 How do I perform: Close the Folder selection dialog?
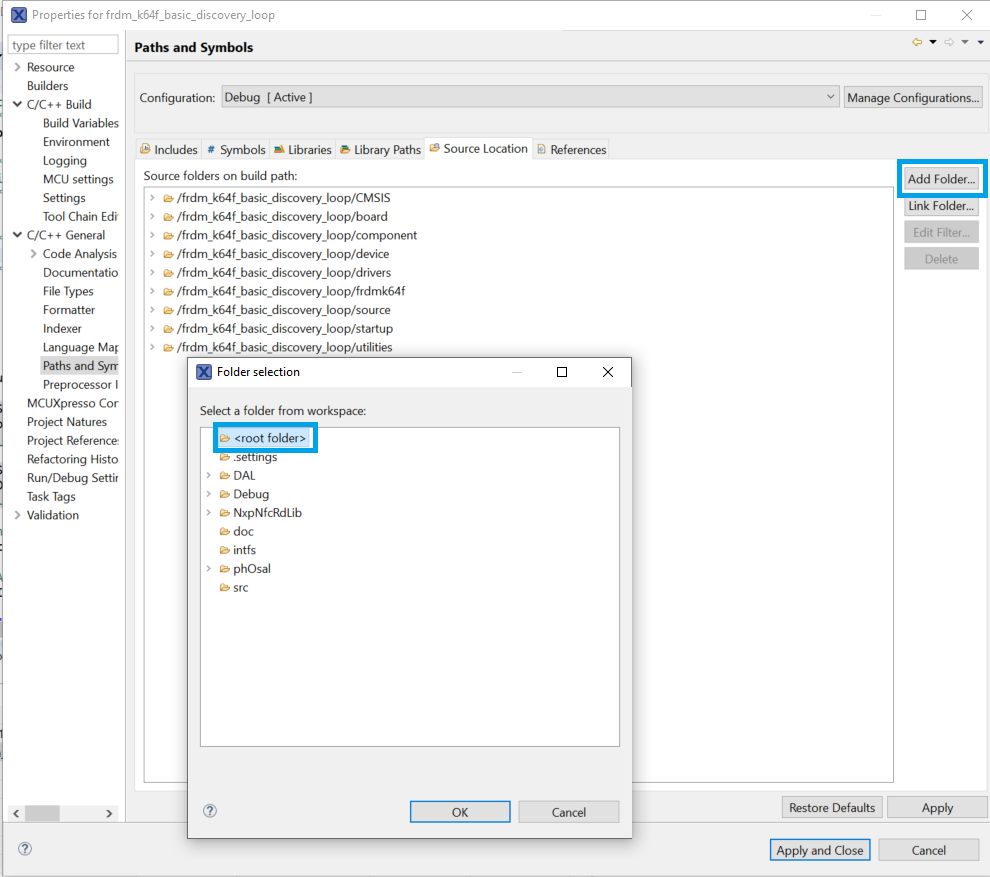tap(607, 372)
